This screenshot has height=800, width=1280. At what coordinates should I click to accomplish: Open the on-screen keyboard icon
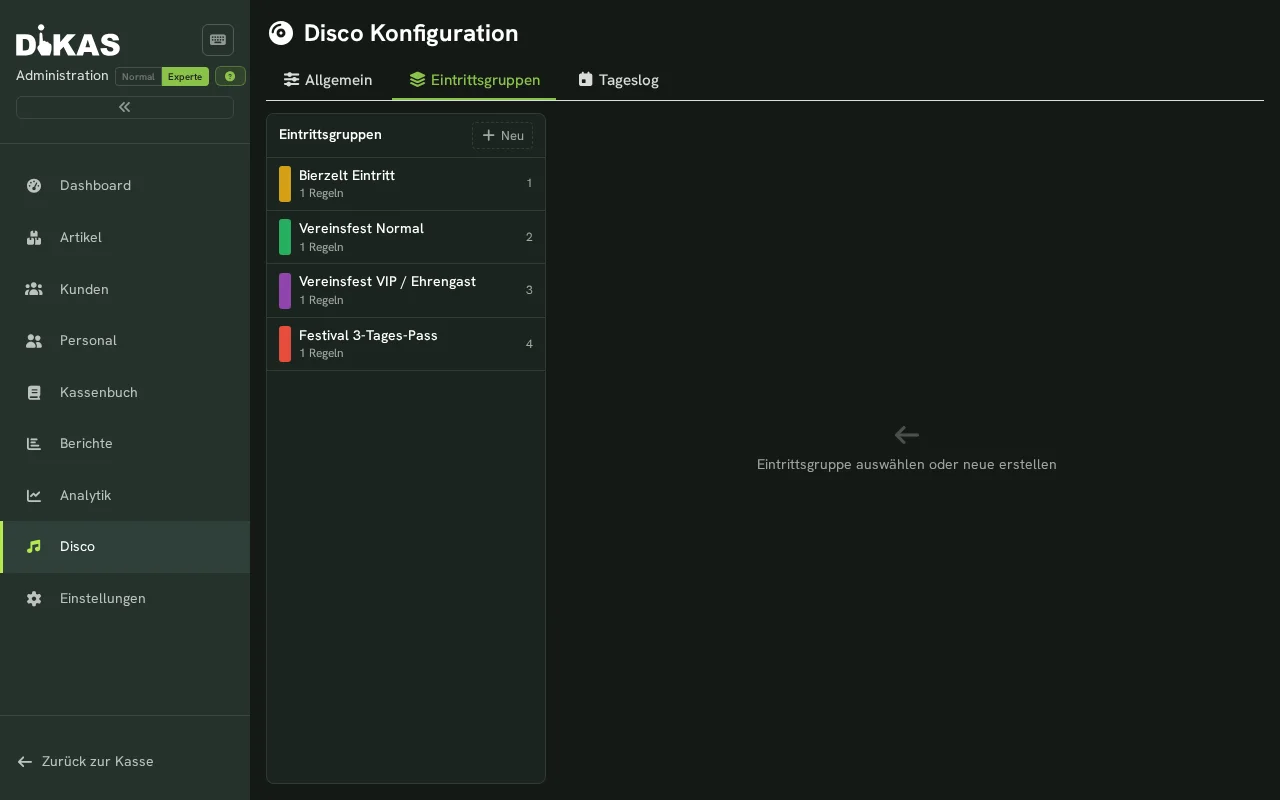pyautogui.click(x=218, y=40)
